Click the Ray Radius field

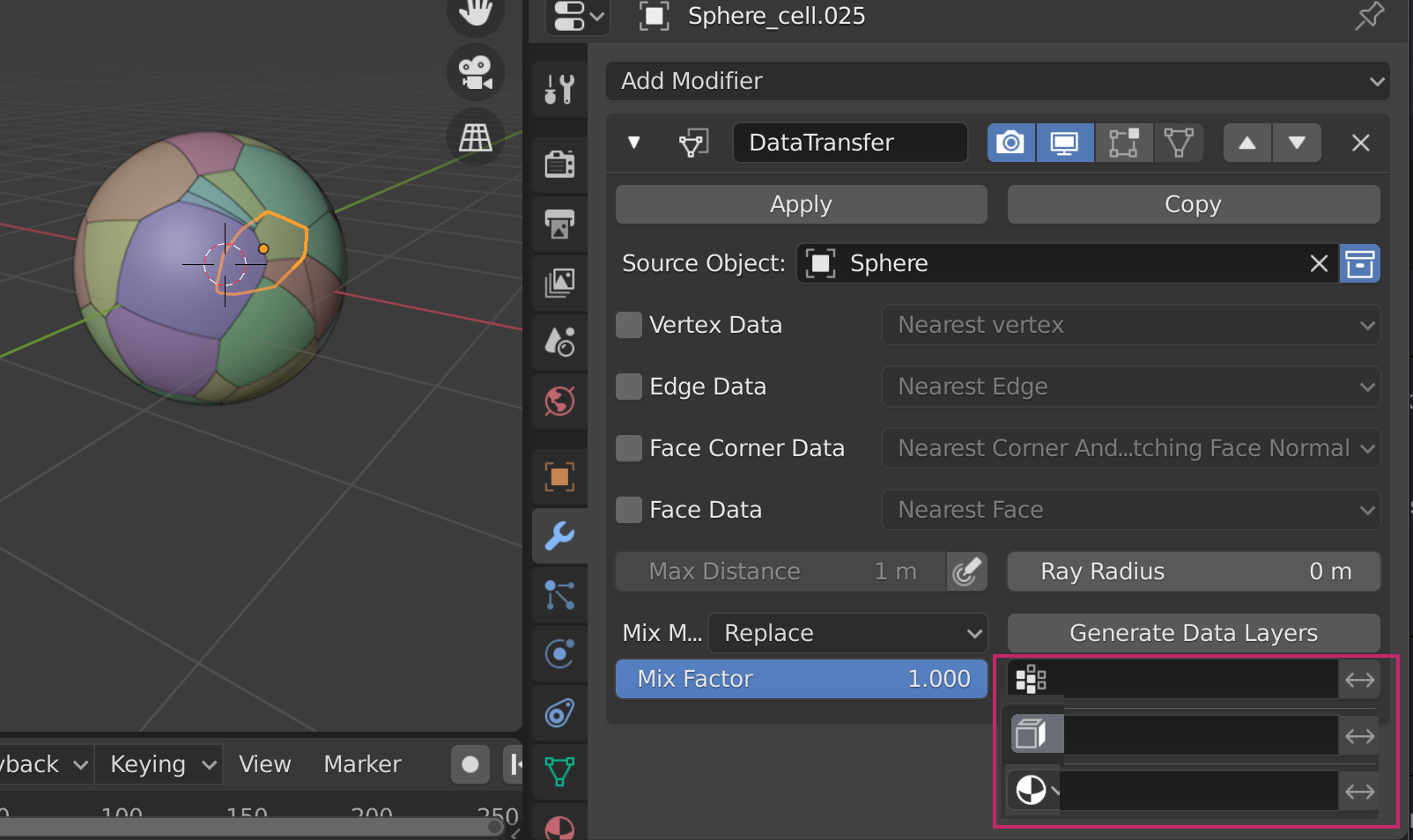pos(1194,571)
